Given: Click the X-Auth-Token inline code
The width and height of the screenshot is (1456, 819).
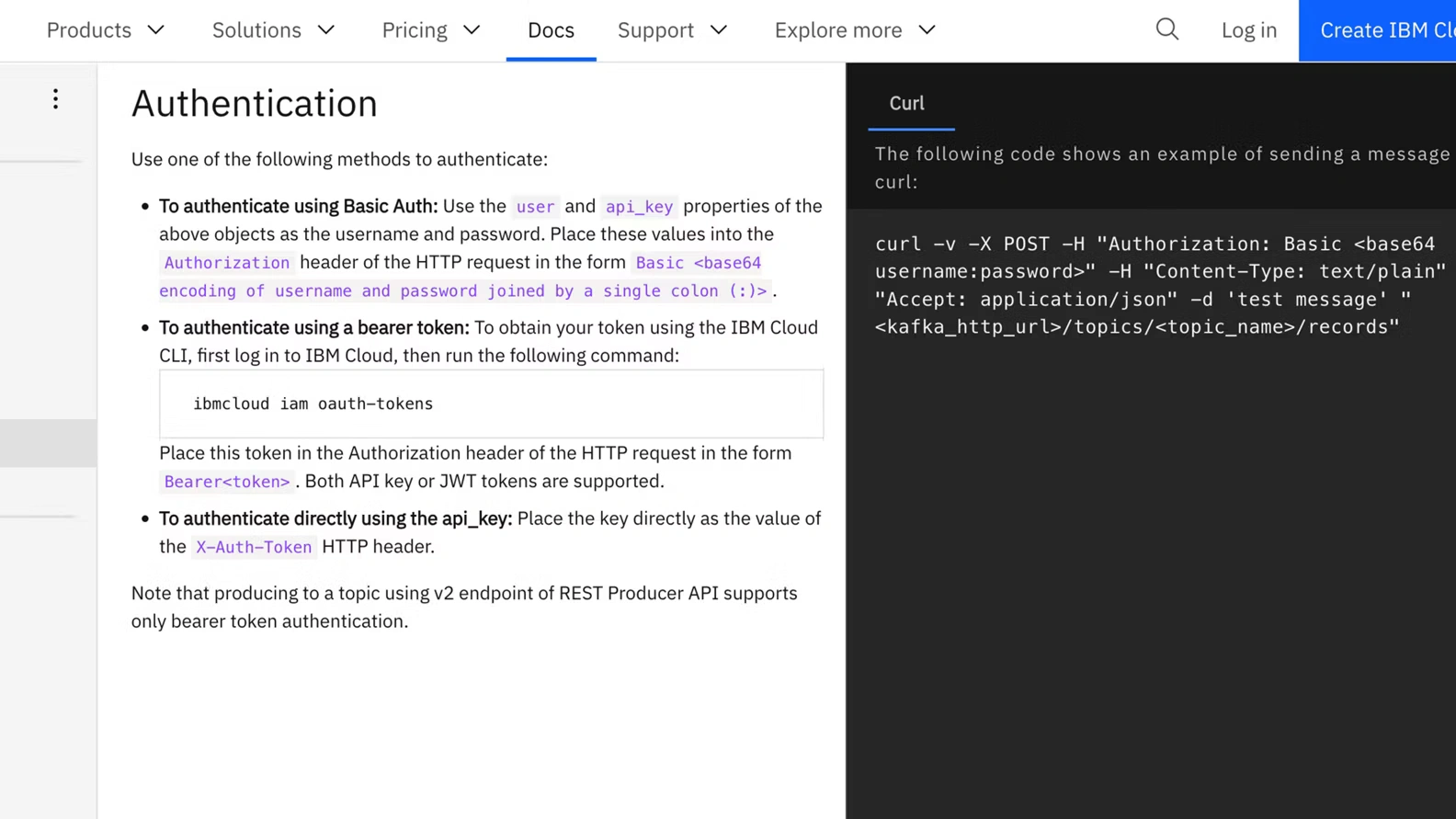Looking at the screenshot, I should 254,547.
